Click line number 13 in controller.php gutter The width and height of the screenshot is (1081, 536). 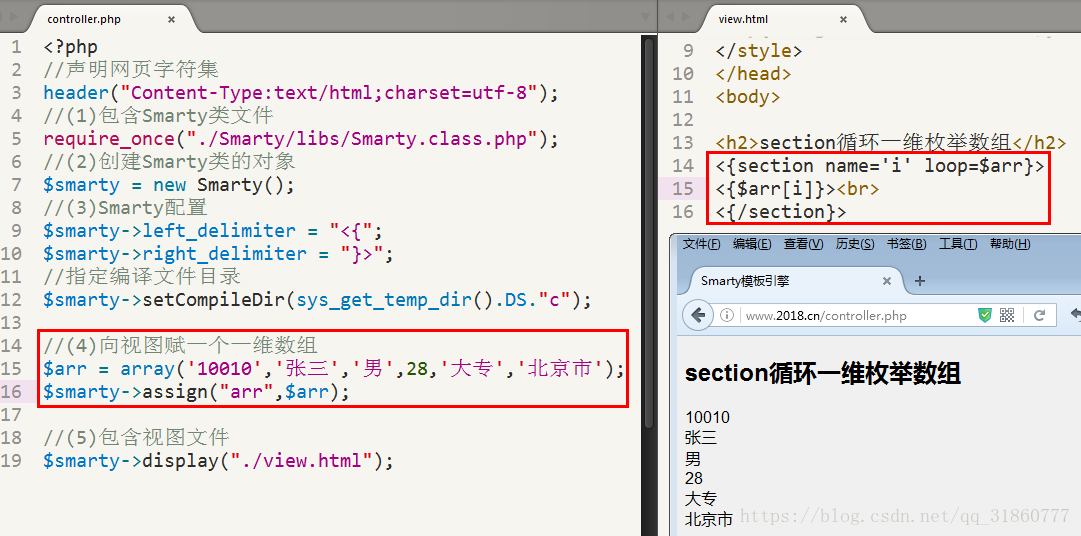coord(11,322)
